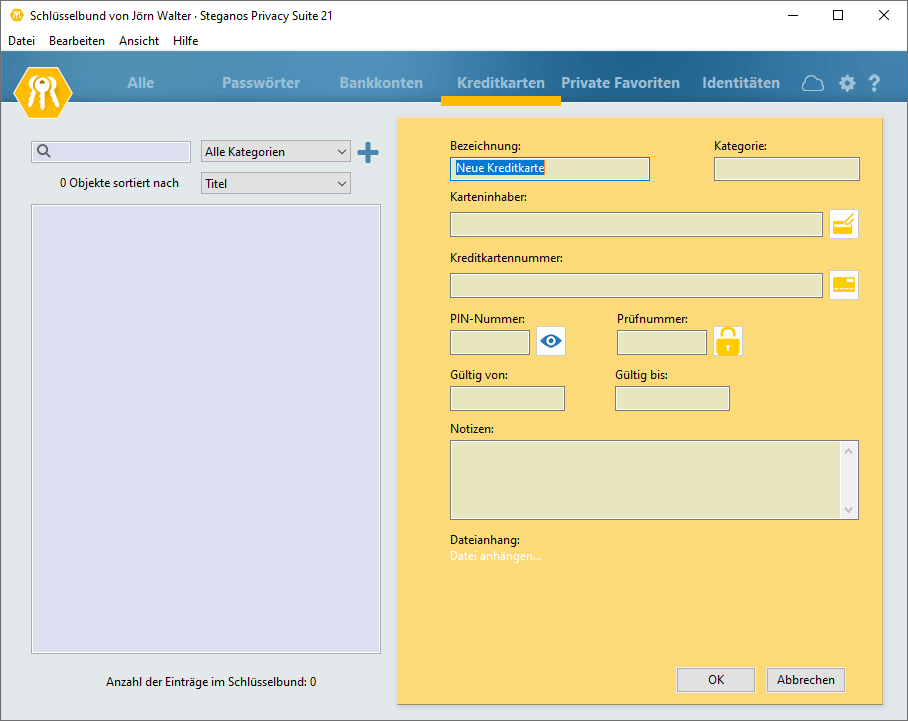The width and height of the screenshot is (908, 721).
Task: Click the blue plus icon to add entry
Action: tap(368, 152)
